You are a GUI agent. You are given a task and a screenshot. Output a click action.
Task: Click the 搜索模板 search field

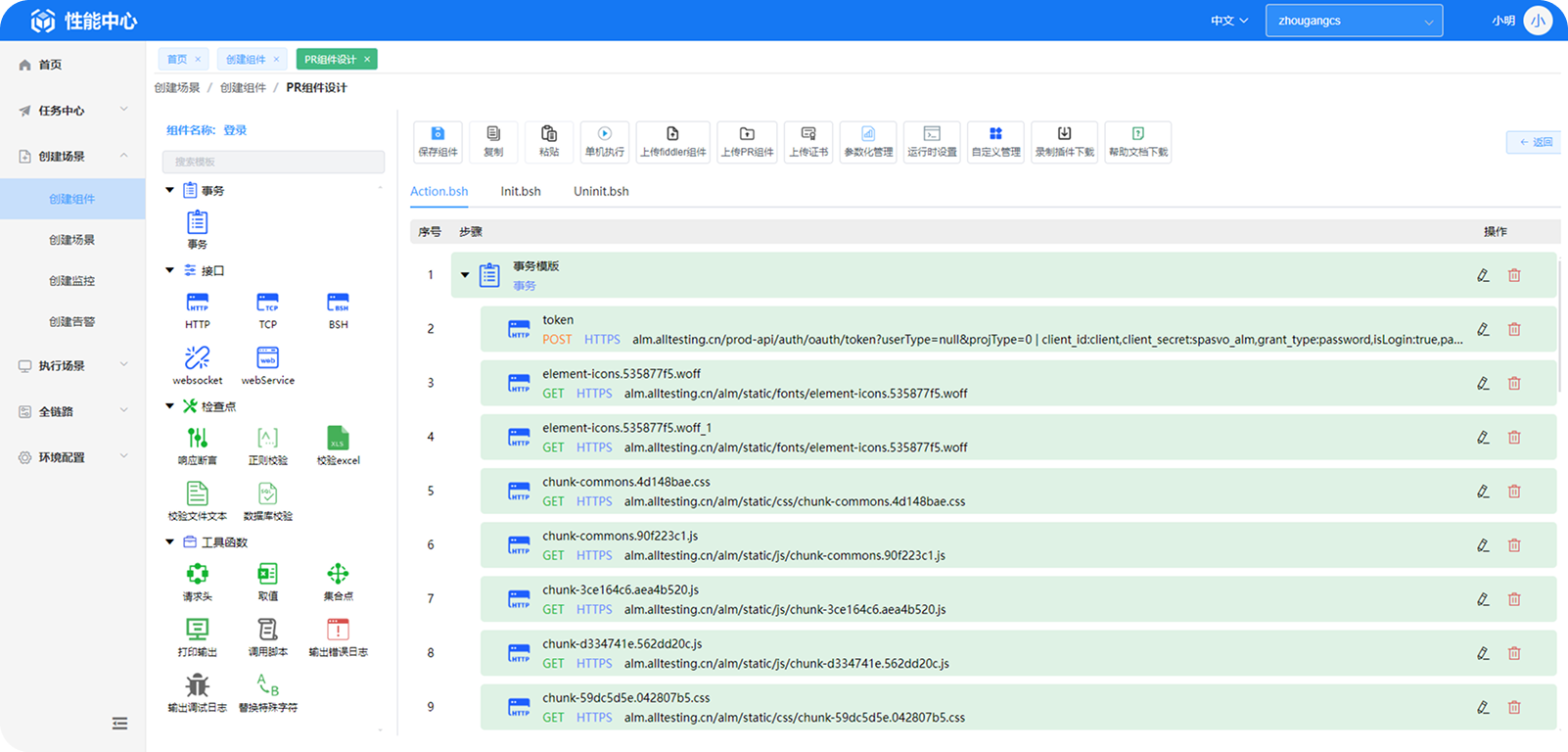tap(273, 162)
